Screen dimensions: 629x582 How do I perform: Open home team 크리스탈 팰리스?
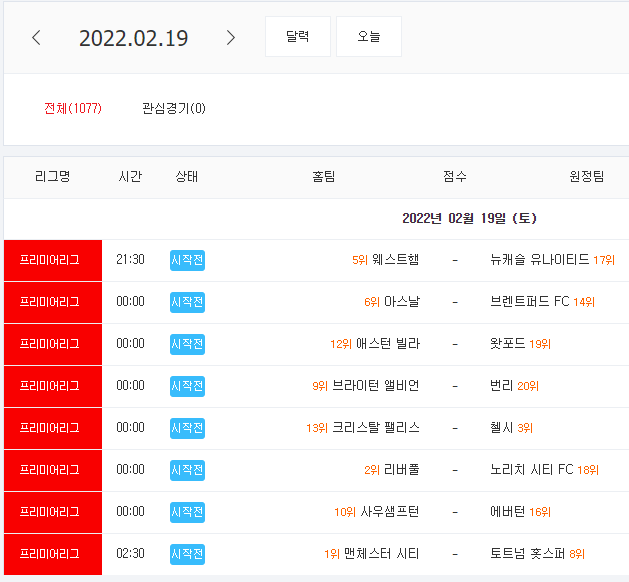pyautogui.click(x=376, y=428)
